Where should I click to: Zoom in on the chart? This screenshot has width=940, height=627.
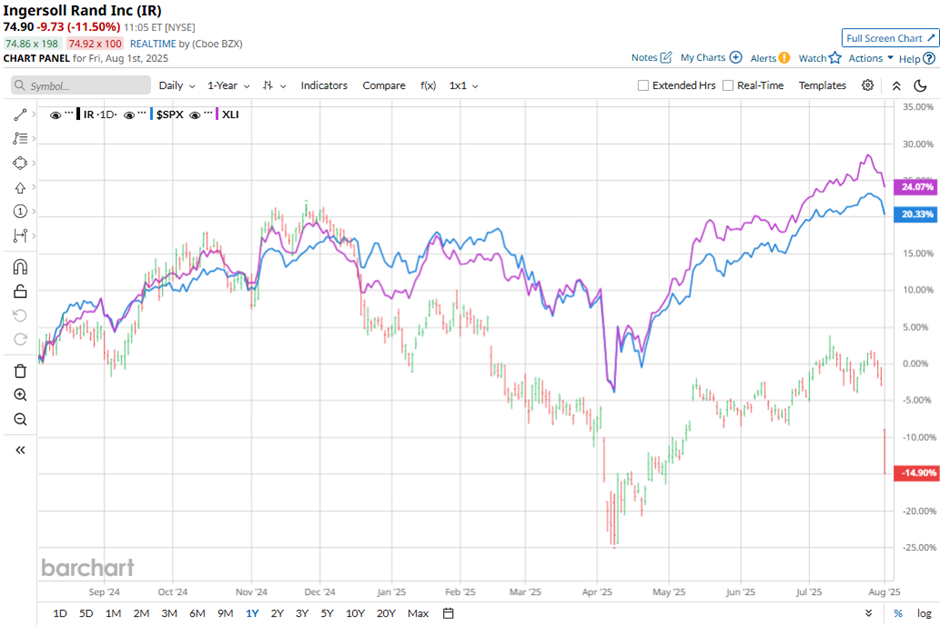(x=20, y=395)
